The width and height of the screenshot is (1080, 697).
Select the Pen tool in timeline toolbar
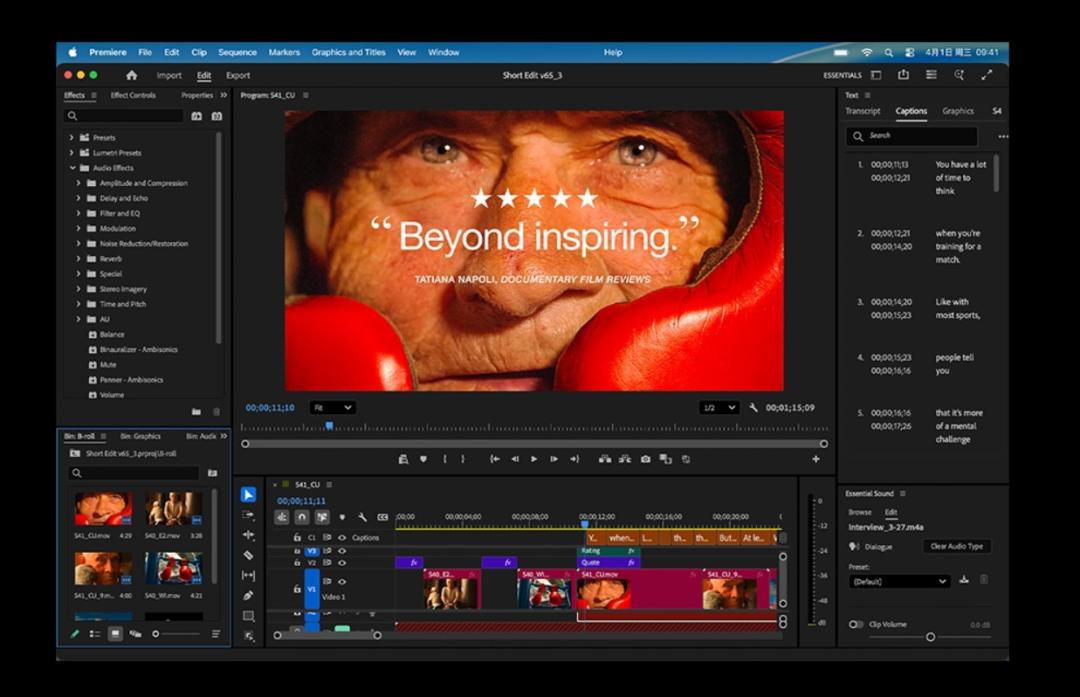click(249, 596)
